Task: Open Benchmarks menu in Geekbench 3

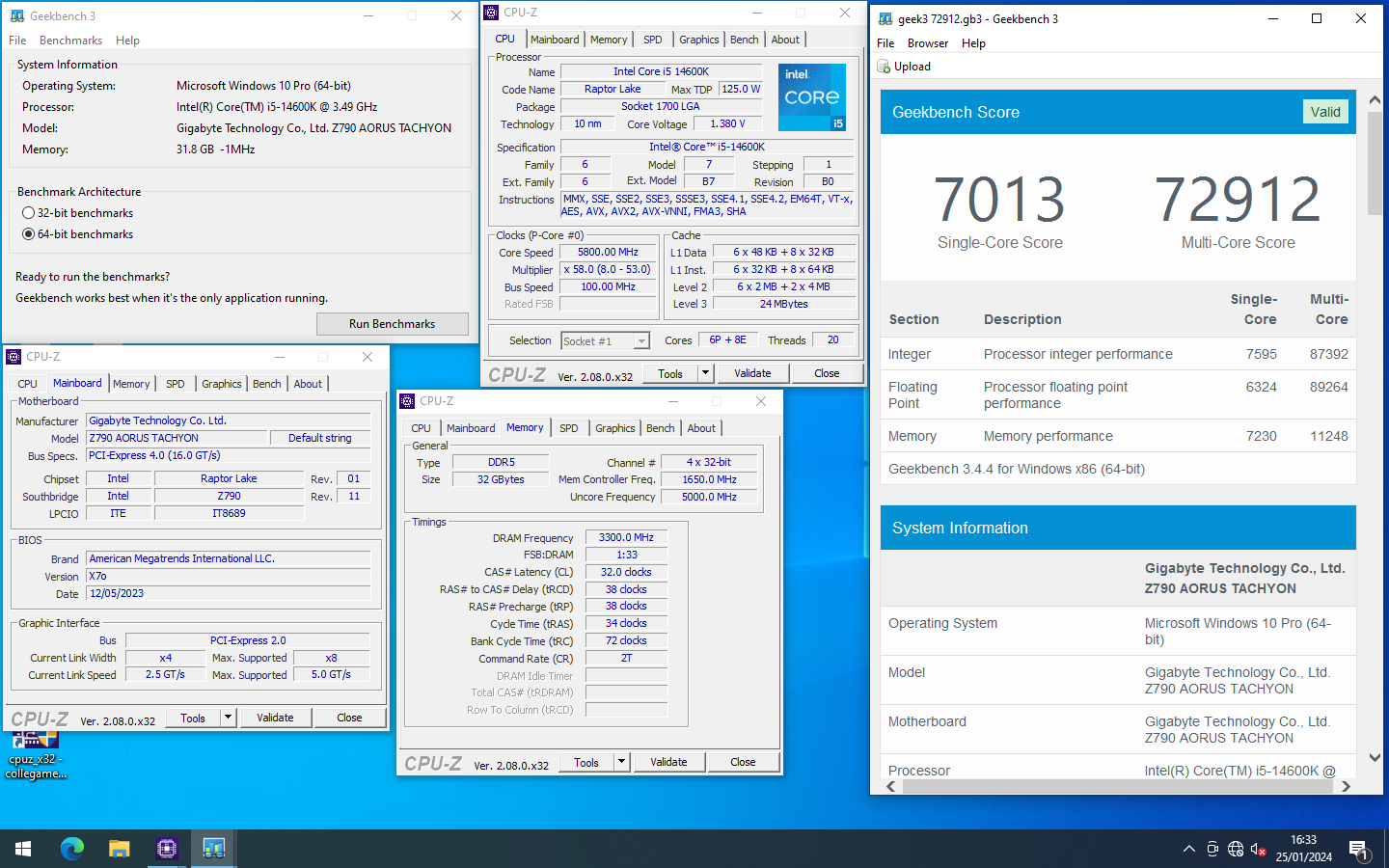Action: (70, 41)
